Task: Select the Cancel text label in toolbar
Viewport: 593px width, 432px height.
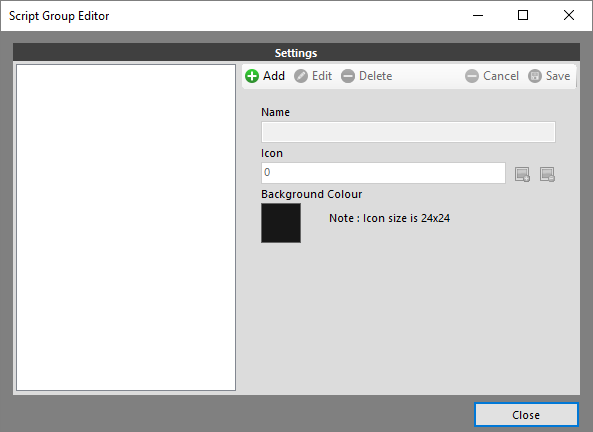Action: pyautogui.click(x=501, y=76)
